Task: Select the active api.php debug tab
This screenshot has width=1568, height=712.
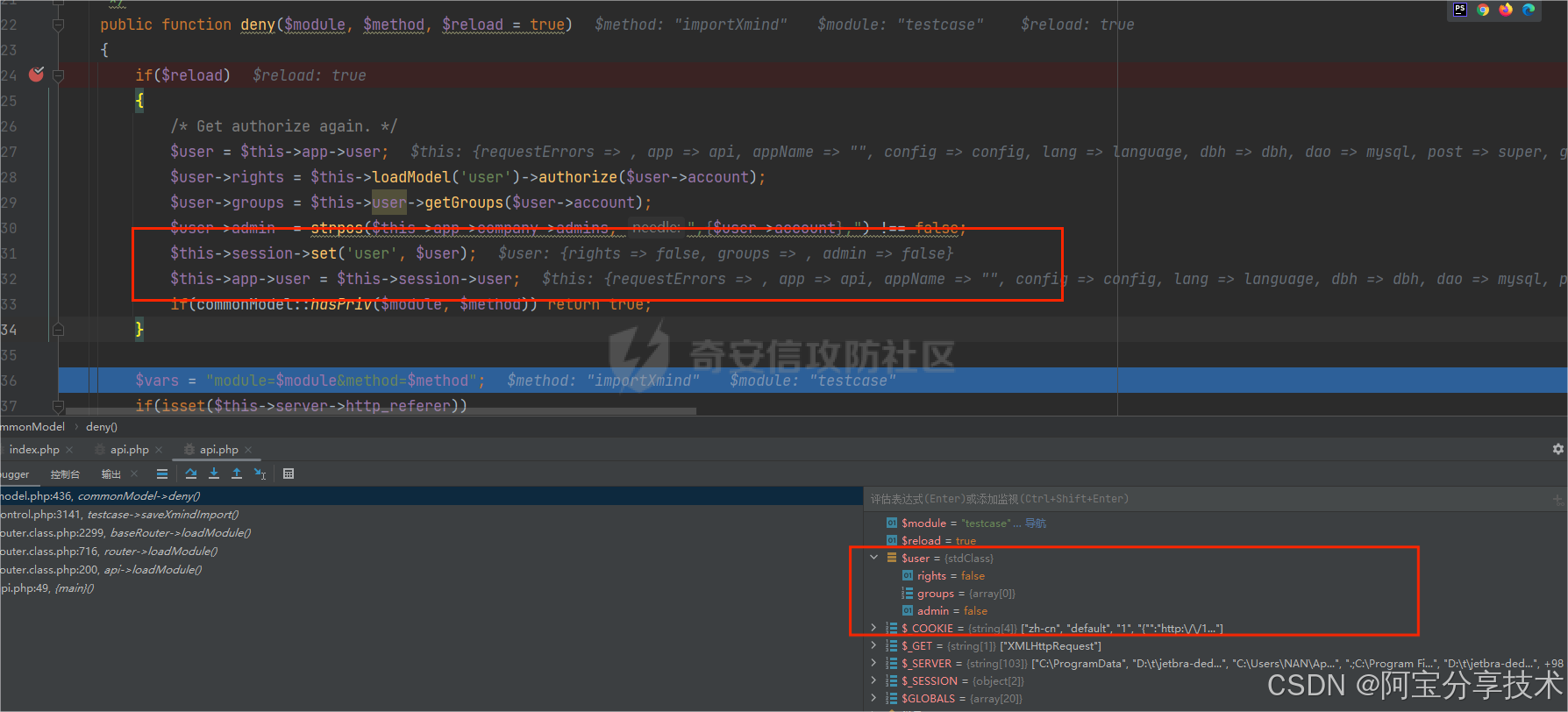Action: [218, 450]
